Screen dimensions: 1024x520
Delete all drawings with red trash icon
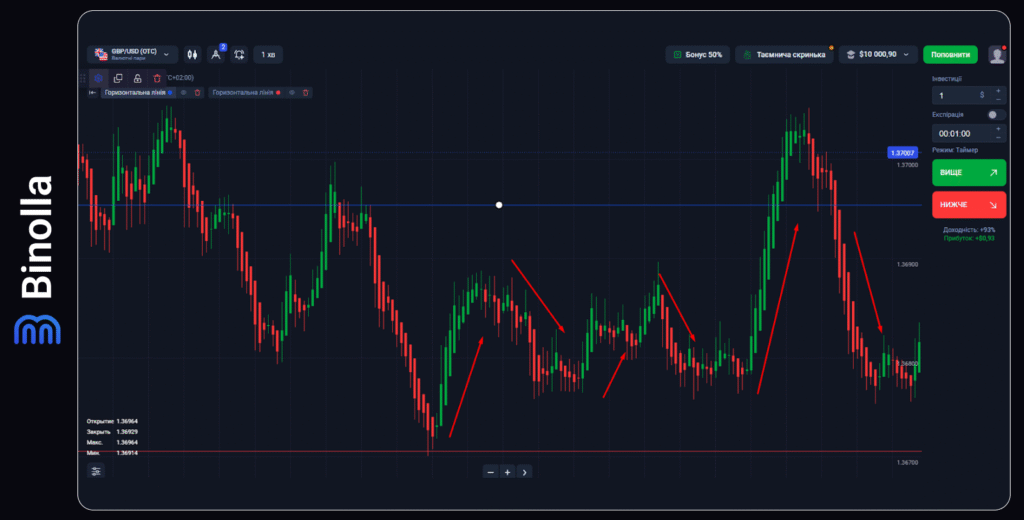157,78
